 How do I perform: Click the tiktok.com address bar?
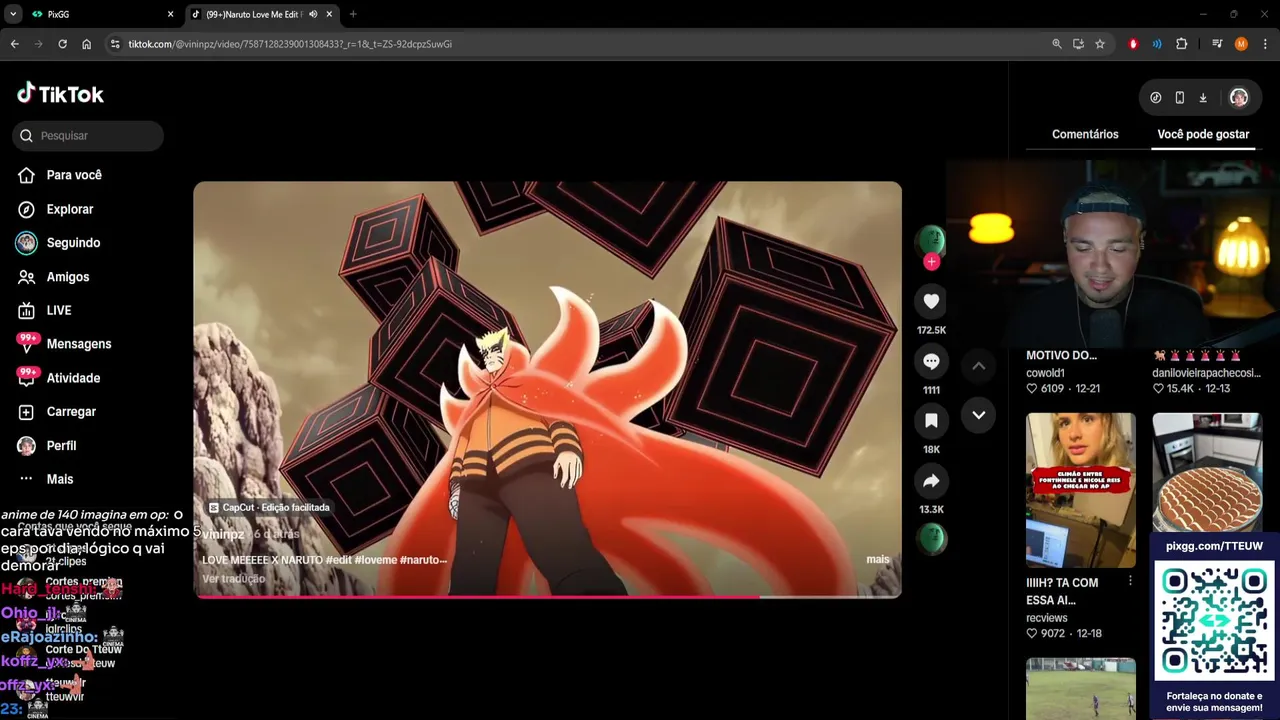[580, 44]
